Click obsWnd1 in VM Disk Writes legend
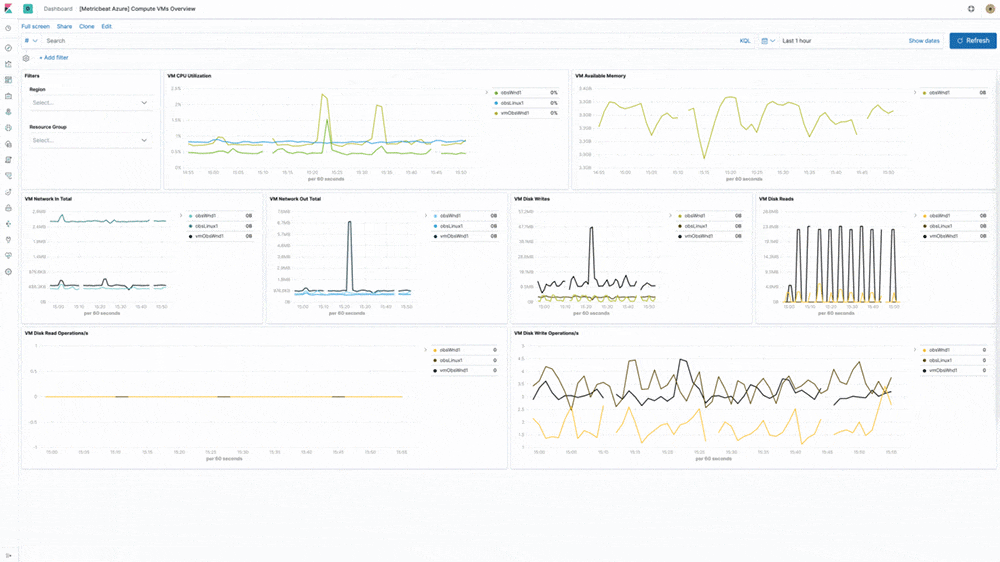 pyautogui.click(x=695, y=216)
